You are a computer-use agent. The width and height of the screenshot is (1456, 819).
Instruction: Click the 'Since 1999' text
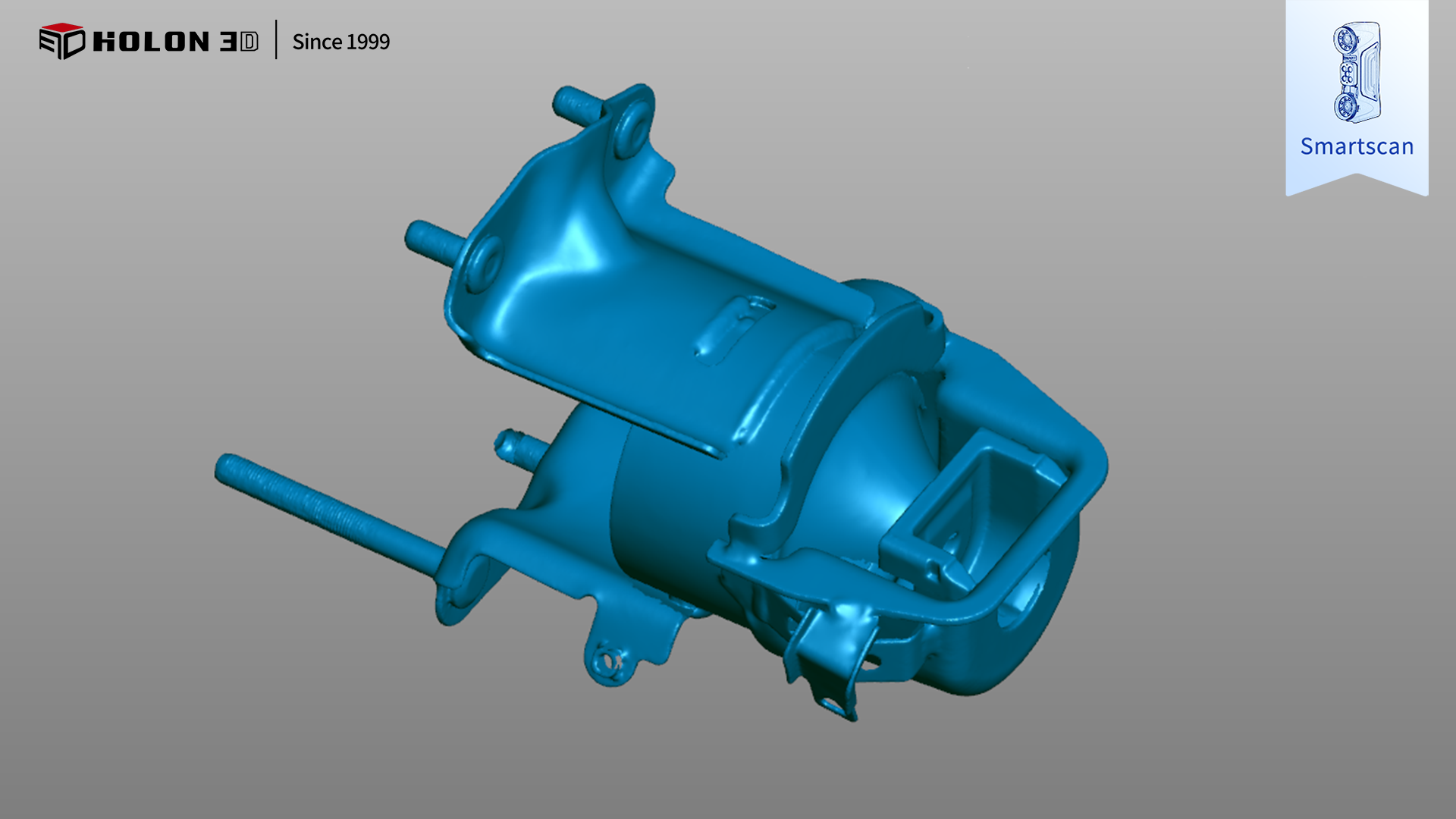340,42
